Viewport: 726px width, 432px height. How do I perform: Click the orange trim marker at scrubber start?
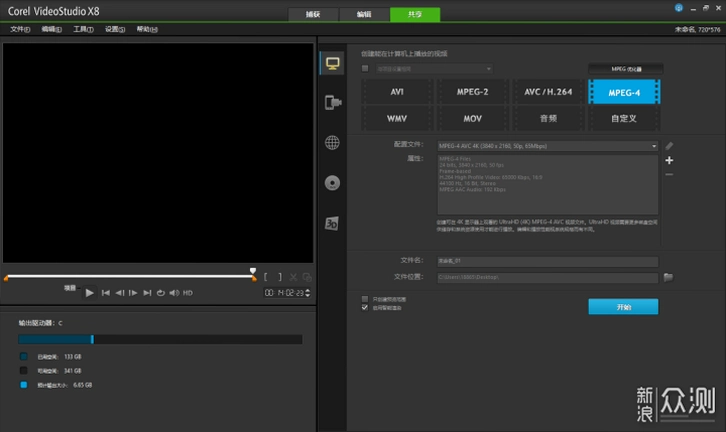[6, 278]
